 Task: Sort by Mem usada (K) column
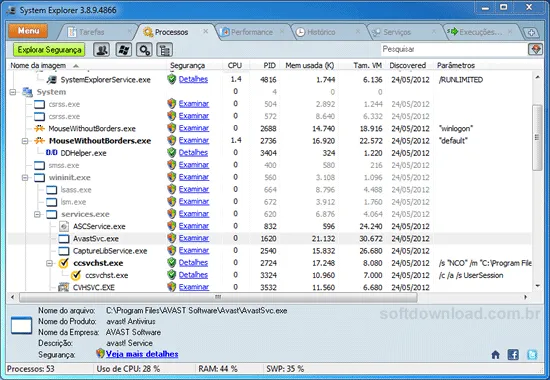coord(309,65)
